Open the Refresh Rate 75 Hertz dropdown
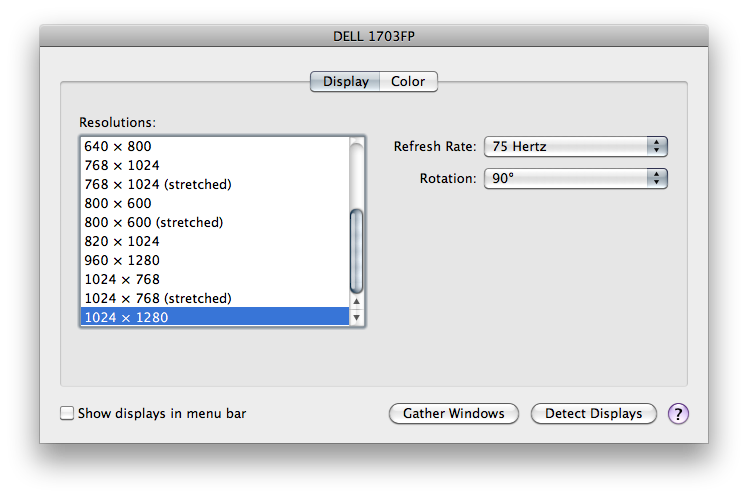 pyautogui.click(x=576, y=146)
